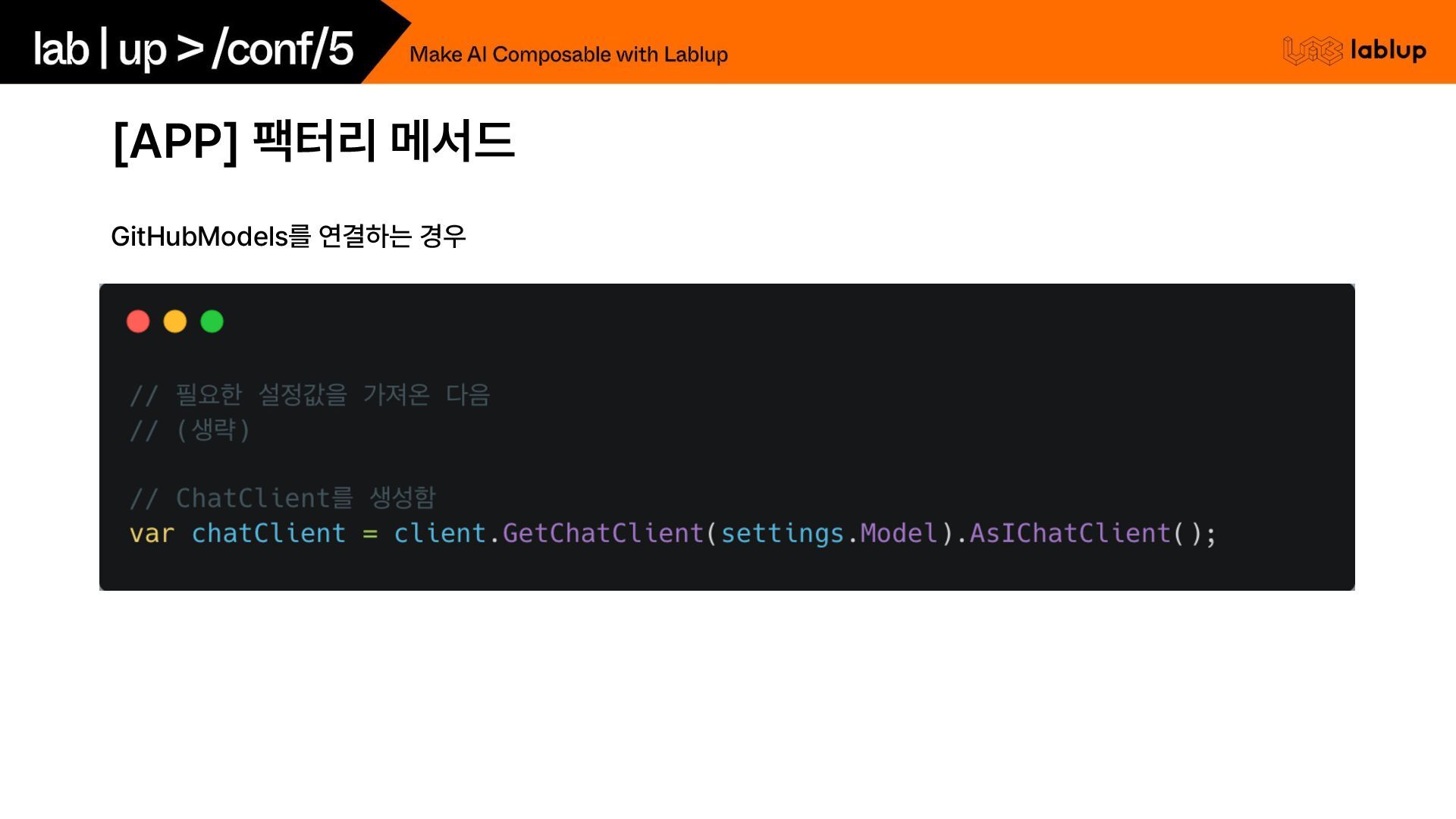This screenshot has width=1456, height=819.
Task: Click the 'AsIChatClient' method name
Action: (1070, 533)
